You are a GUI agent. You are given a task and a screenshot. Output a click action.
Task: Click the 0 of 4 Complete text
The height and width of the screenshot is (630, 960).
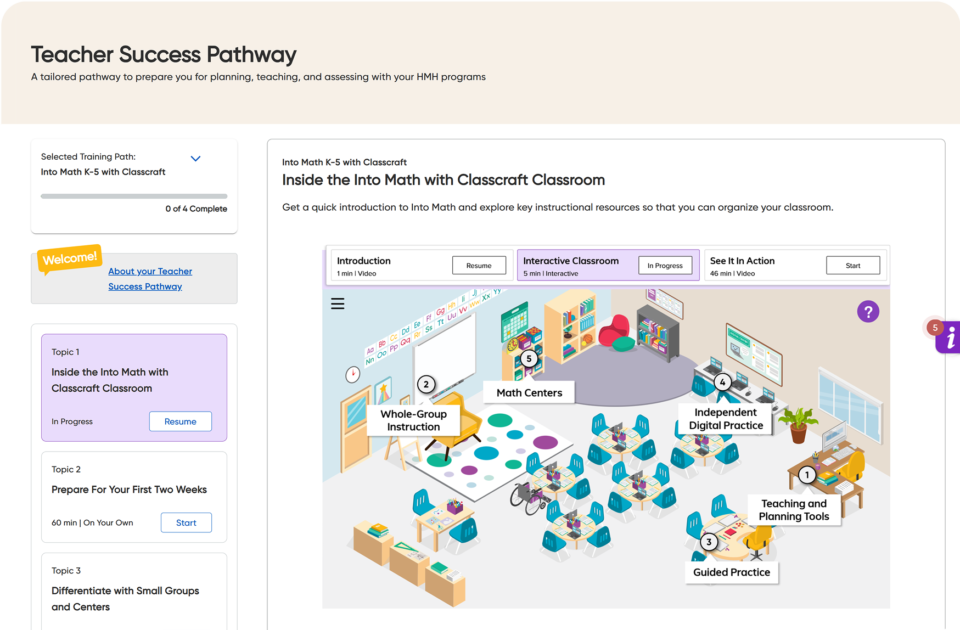(196, 209)
